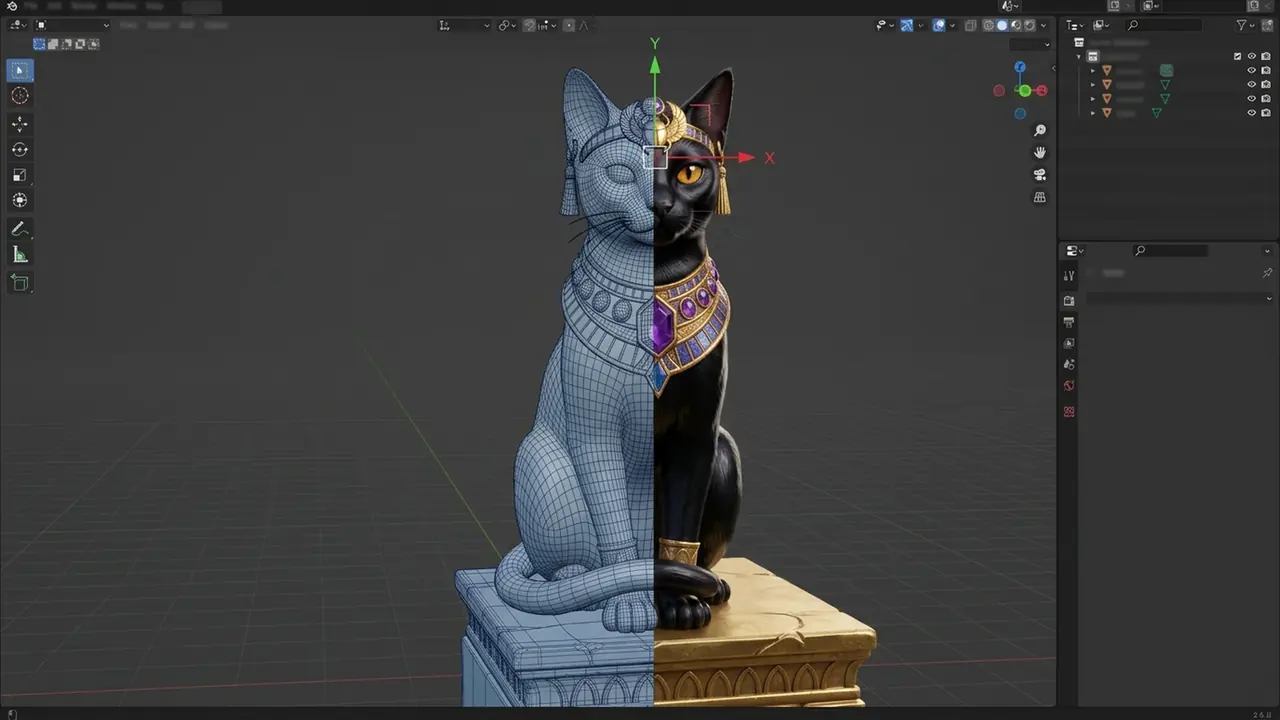Hide the first object row via its eye icon
Screen dimensions: 1280x720
tap(1251, 71)
